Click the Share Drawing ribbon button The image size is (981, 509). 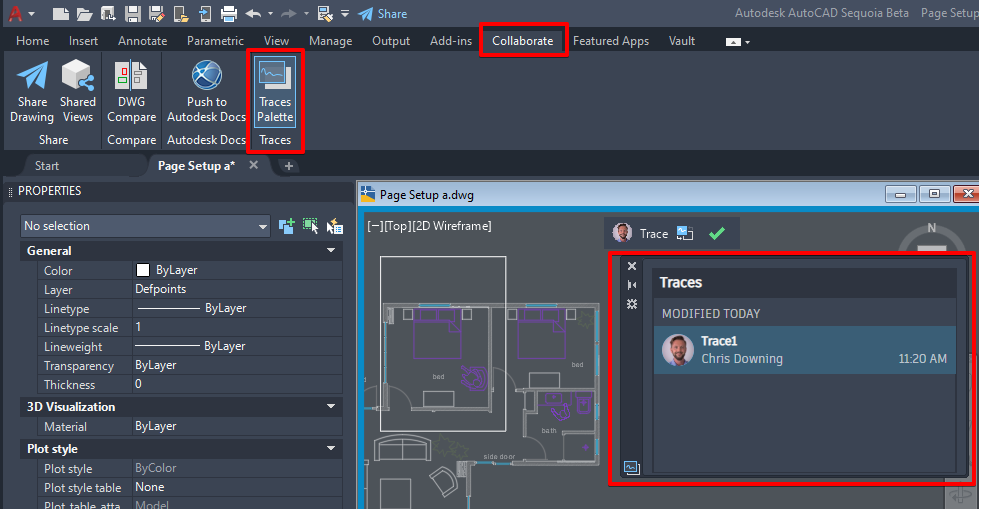pyautogui.click(x=32, y=92)
